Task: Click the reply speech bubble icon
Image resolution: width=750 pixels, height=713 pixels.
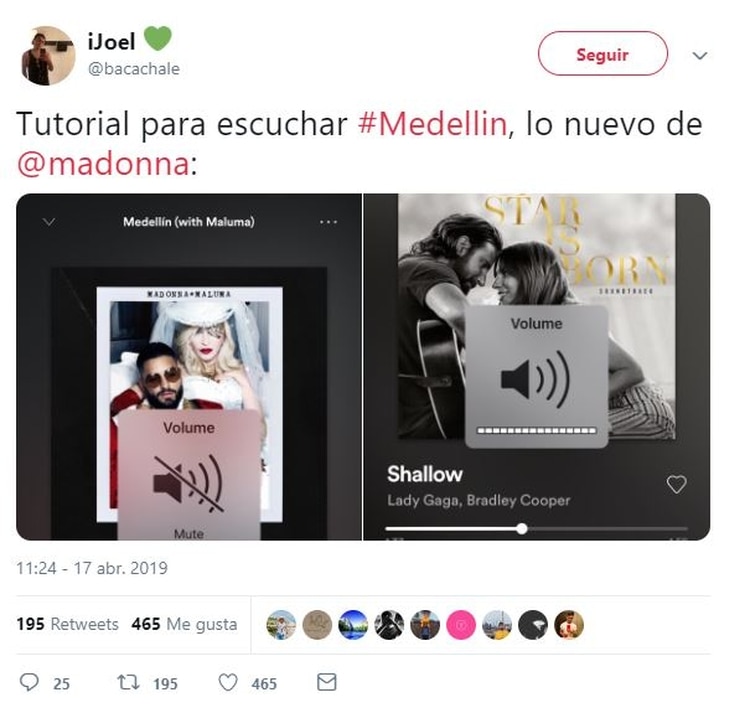Action: (x=29, y=682)
